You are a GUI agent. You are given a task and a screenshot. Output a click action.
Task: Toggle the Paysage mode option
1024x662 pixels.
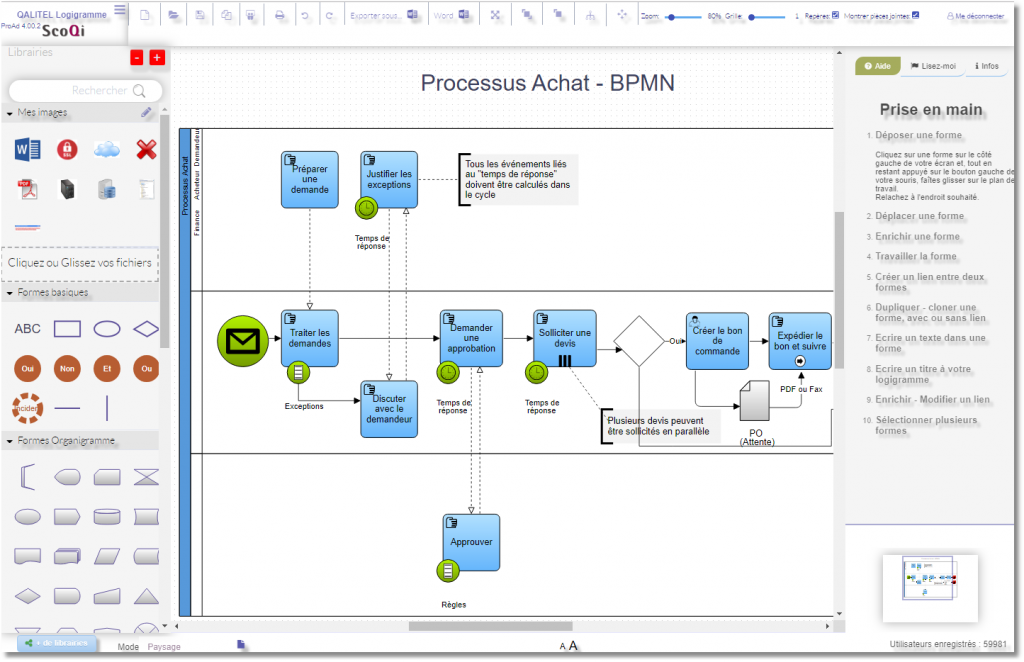[164, 647]
